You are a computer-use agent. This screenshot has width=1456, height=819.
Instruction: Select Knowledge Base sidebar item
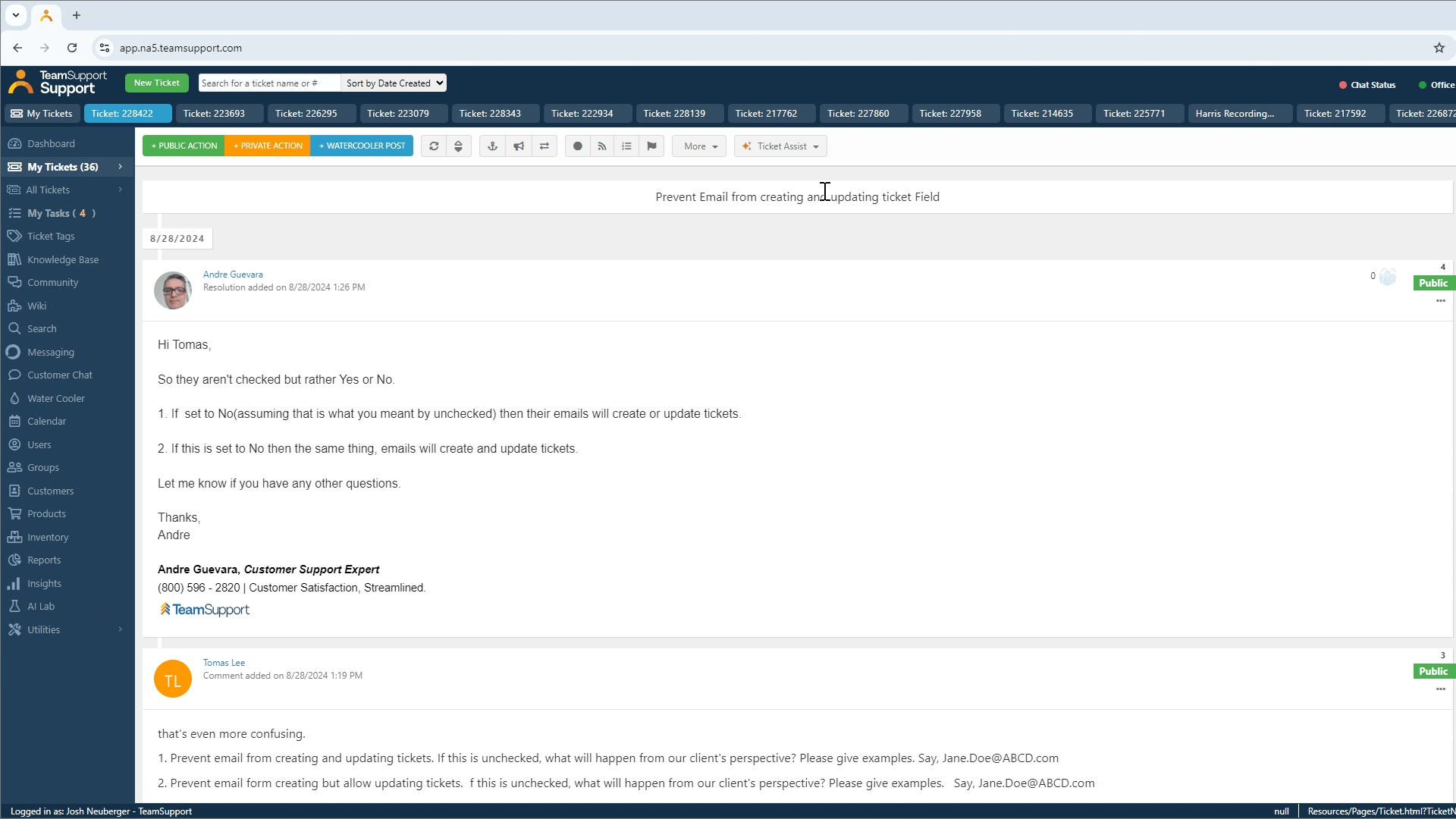point(63,259)
